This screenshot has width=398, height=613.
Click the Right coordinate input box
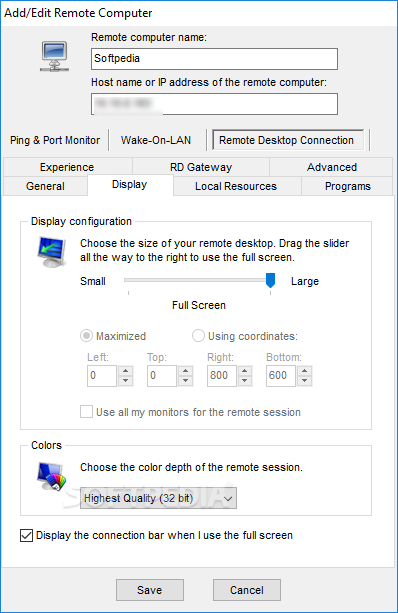click(x=221, y=376)
